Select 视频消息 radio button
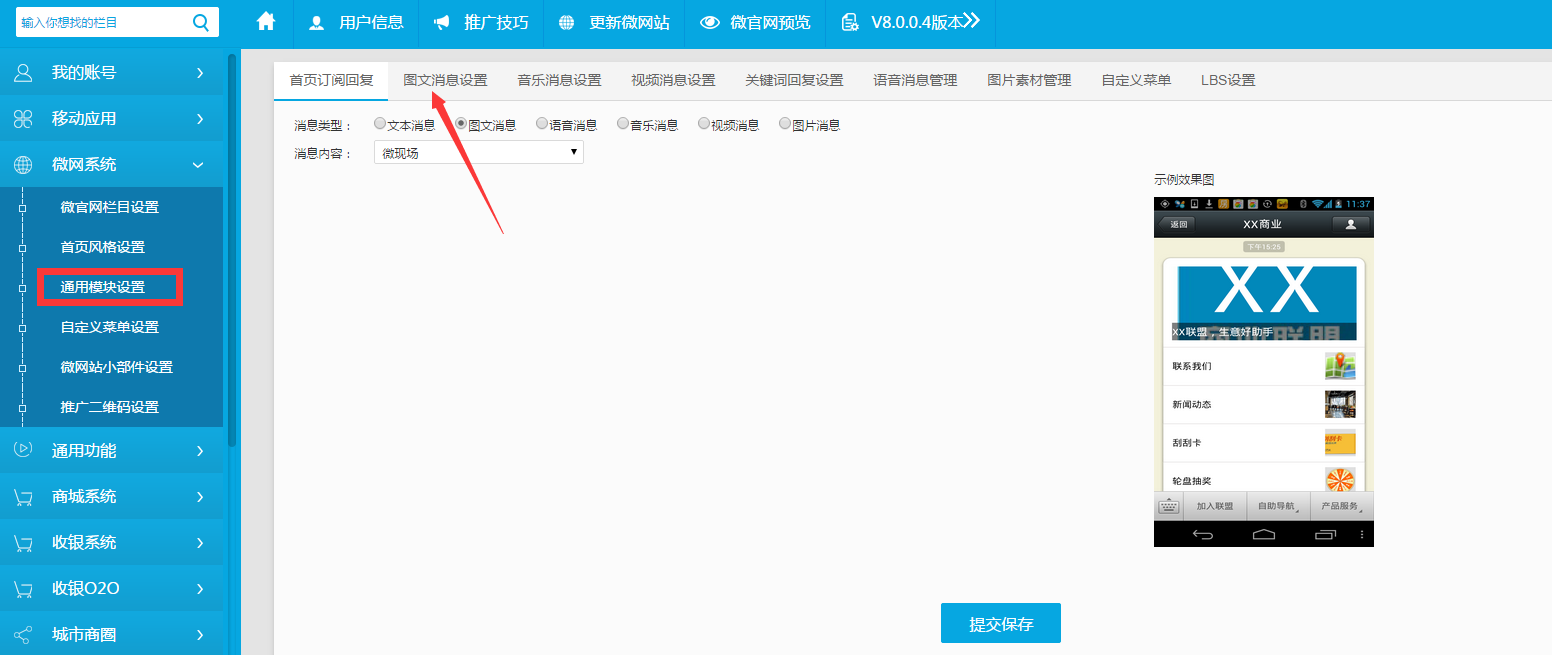Image resolution: width=1552 pixels, height=655 pixels. coord(704,124)
